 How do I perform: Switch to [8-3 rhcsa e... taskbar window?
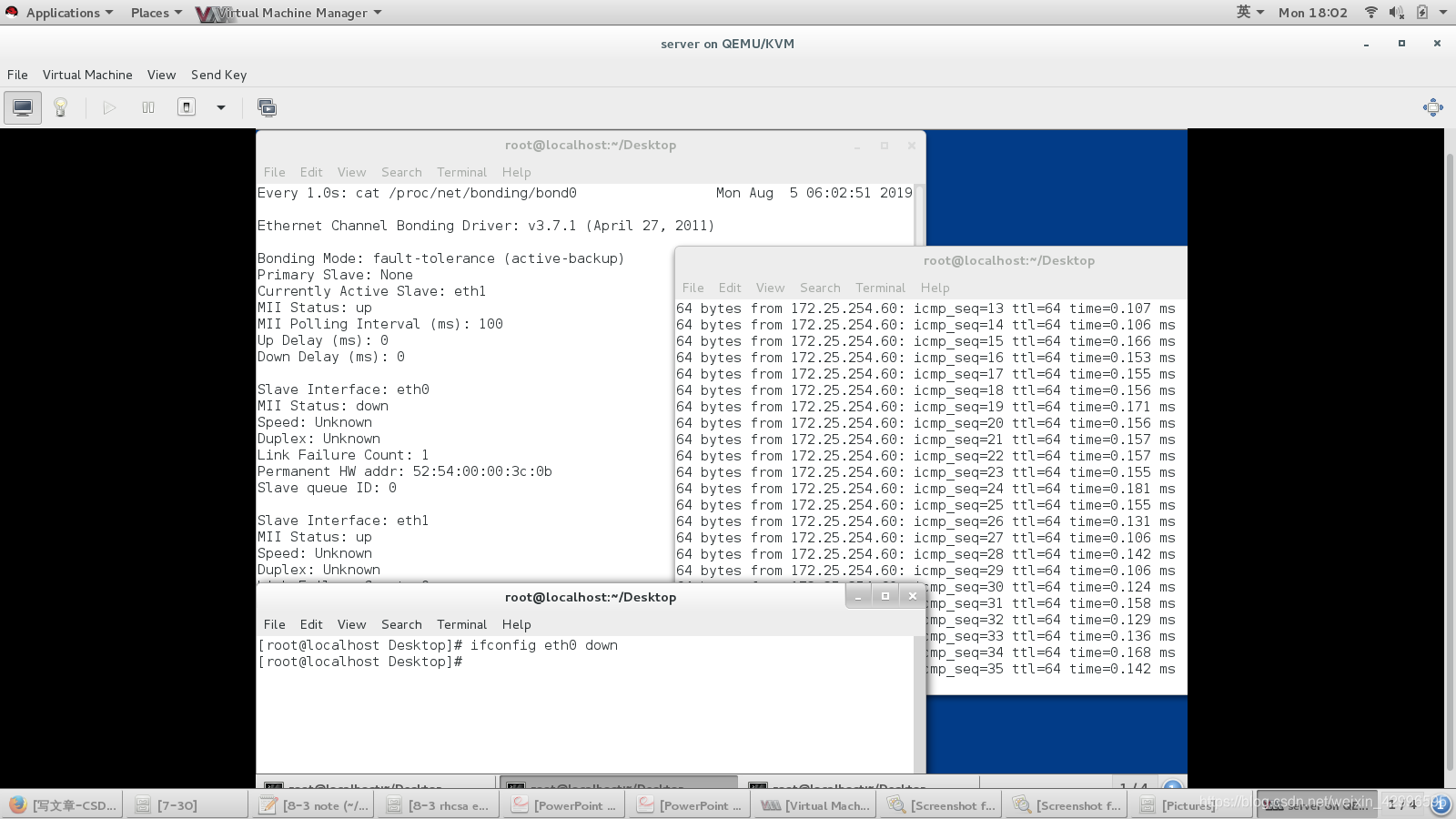(438, 805)
